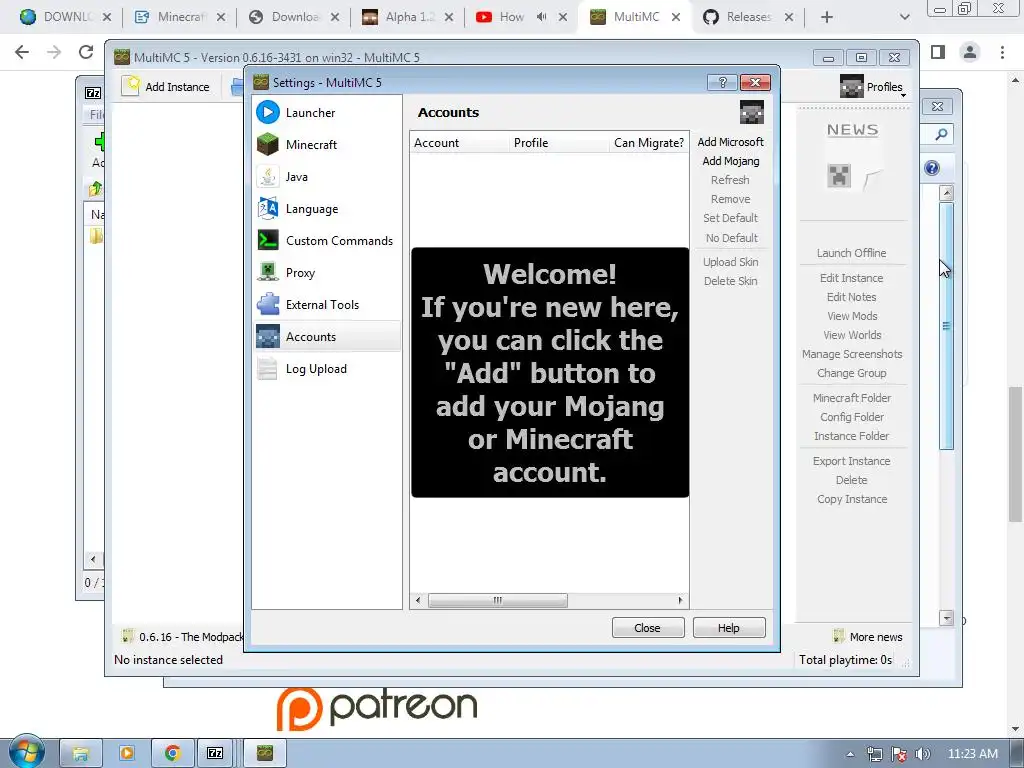Image resolution: width=1024 pixels, height=768 pixels.
Task: Click the Profile column header
Action: [559, 142]
